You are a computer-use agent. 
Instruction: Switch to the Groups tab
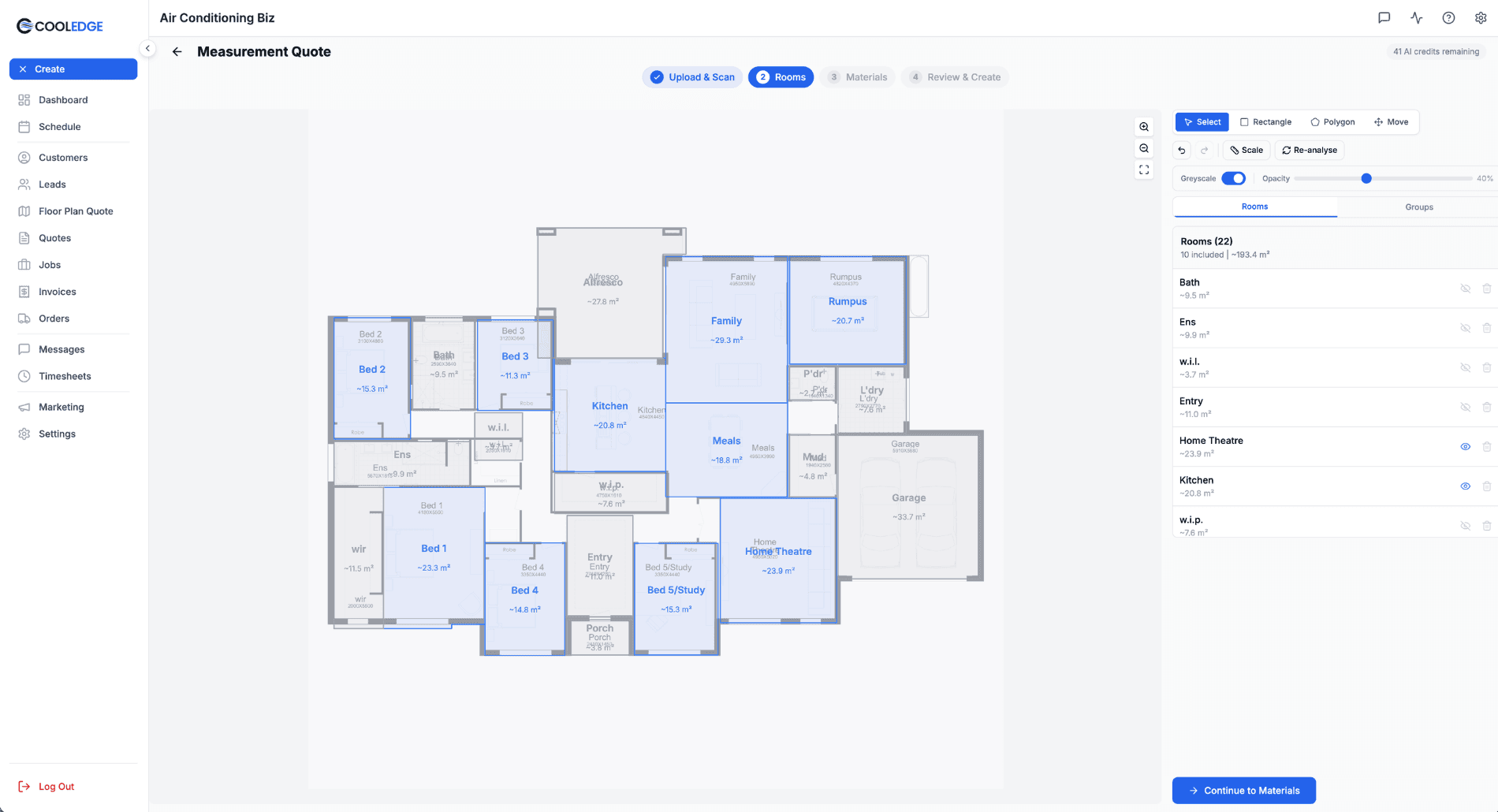1418,207
